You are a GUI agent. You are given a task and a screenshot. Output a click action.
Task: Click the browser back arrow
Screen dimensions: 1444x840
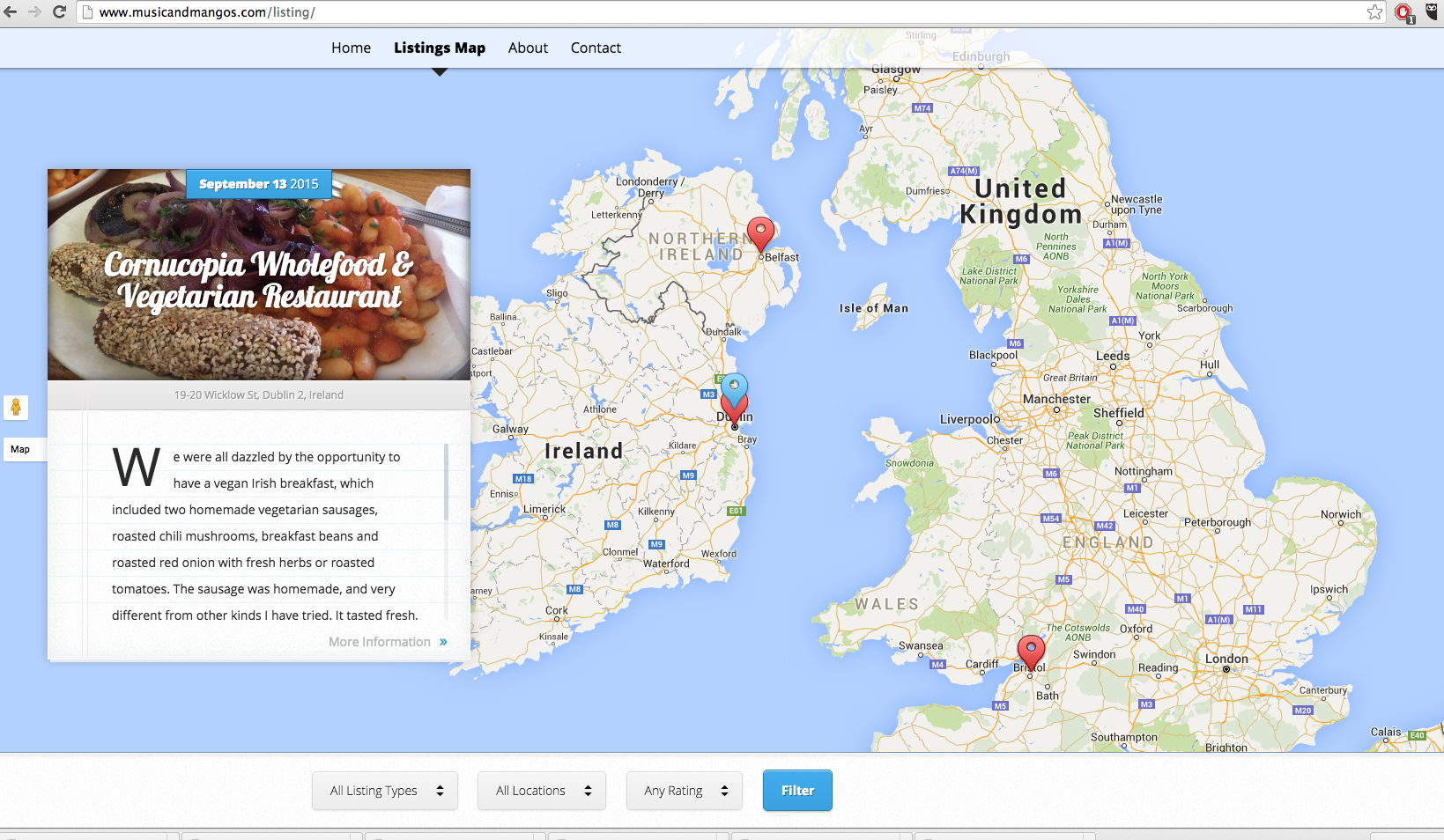click(11, 11)
